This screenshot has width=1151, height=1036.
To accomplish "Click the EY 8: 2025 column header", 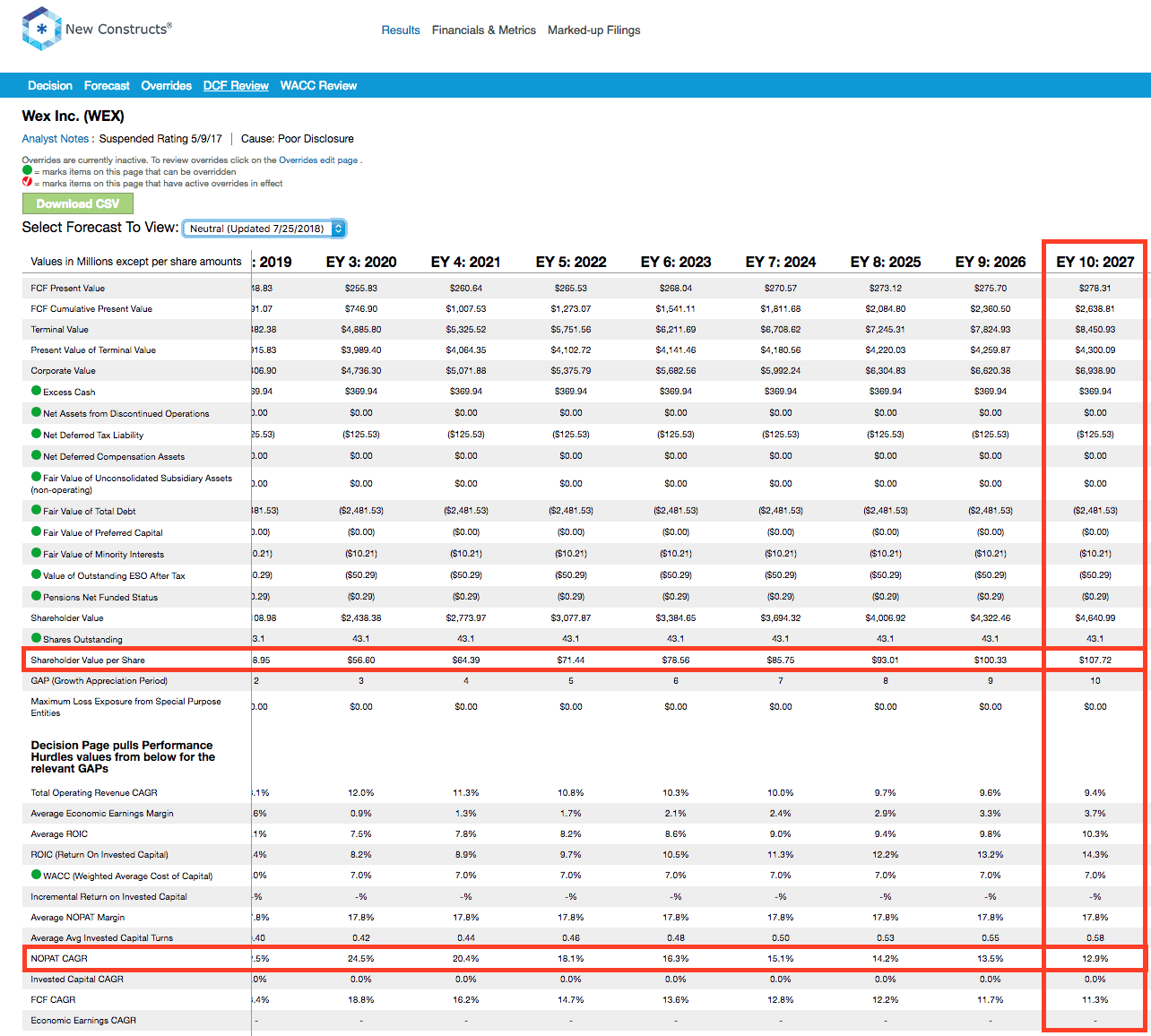I will click(886, 262).
